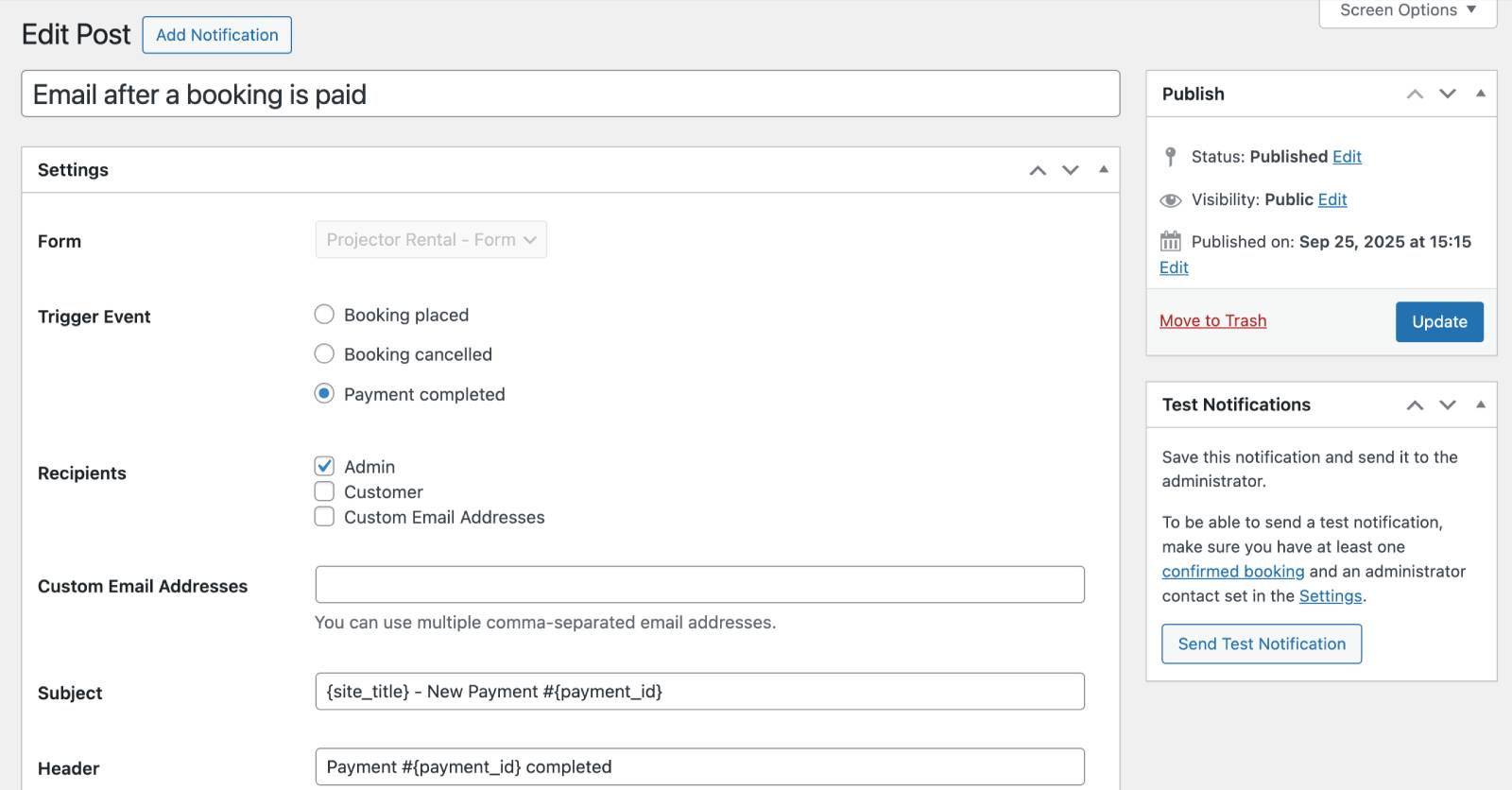Click the Move to Trash link
The image size is (1512, 790).
pyautogui.click(x=1212, y=321)
